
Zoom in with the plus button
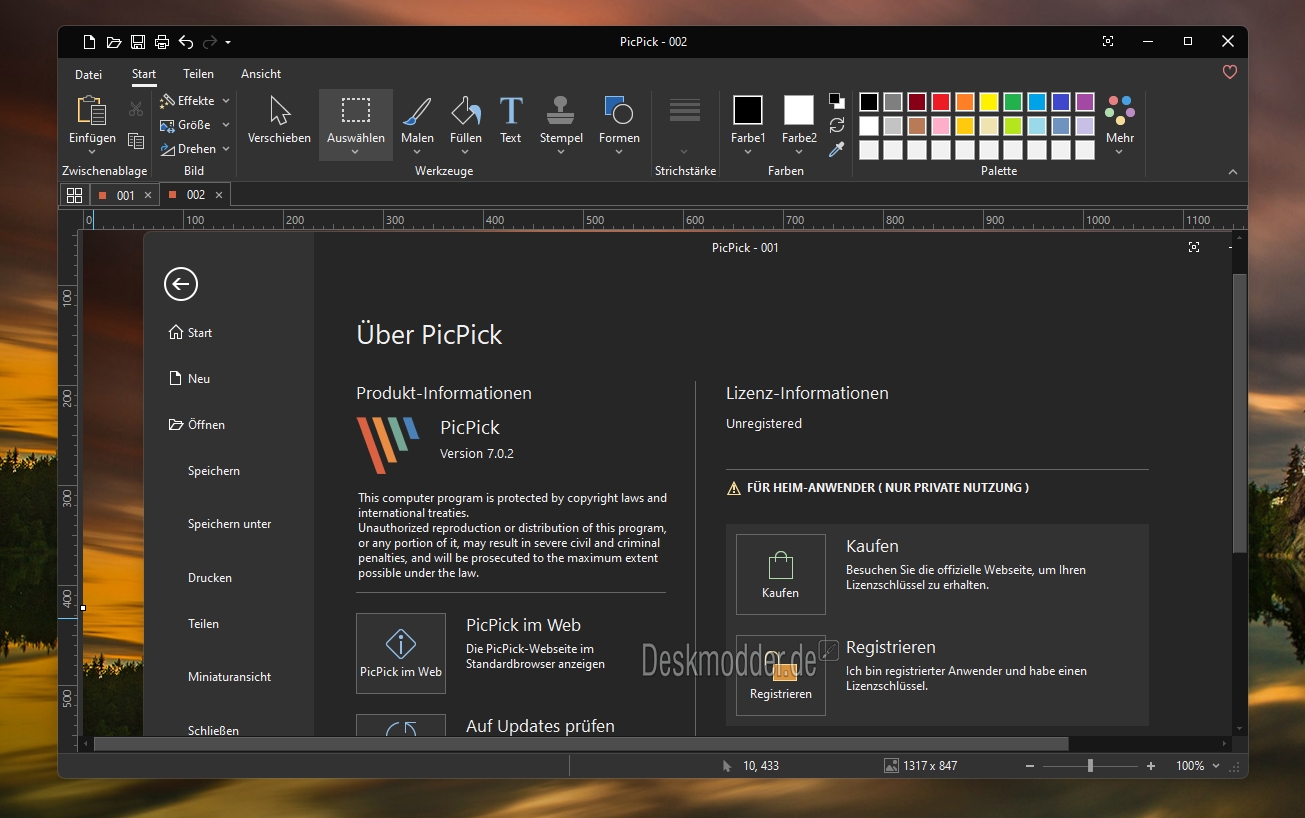(1151, 766)
